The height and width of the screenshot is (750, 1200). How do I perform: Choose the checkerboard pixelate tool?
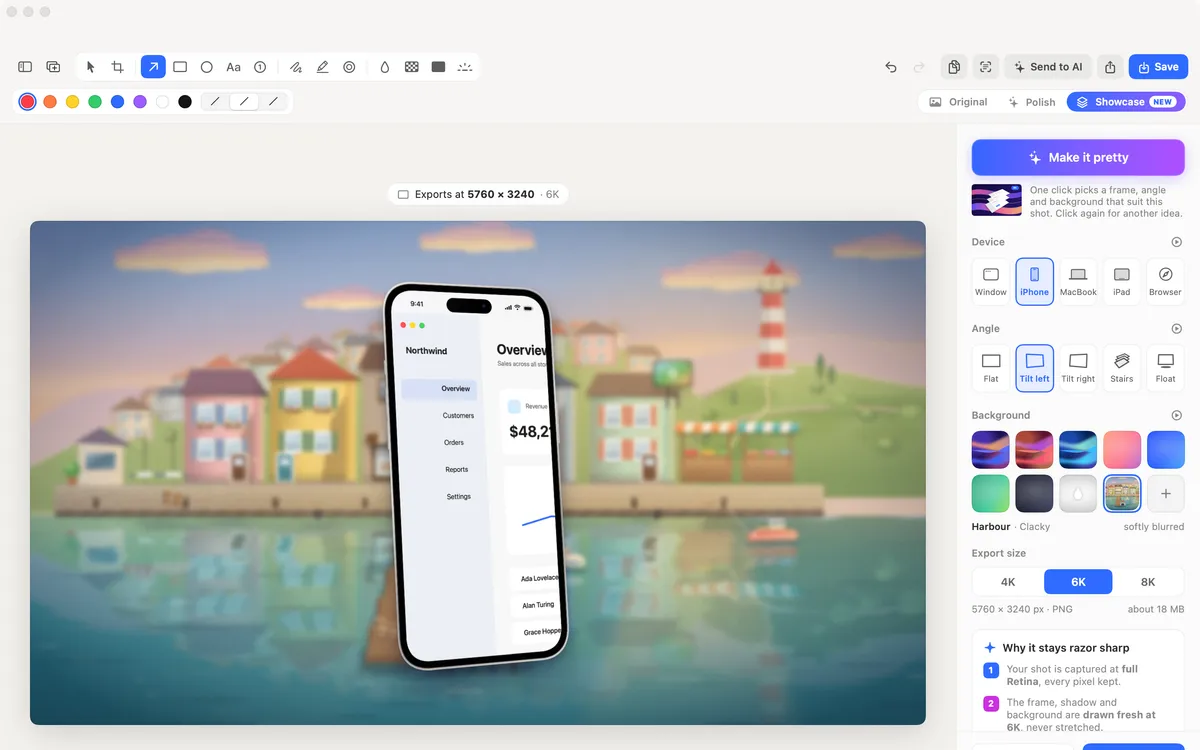(x=411, y=67)
